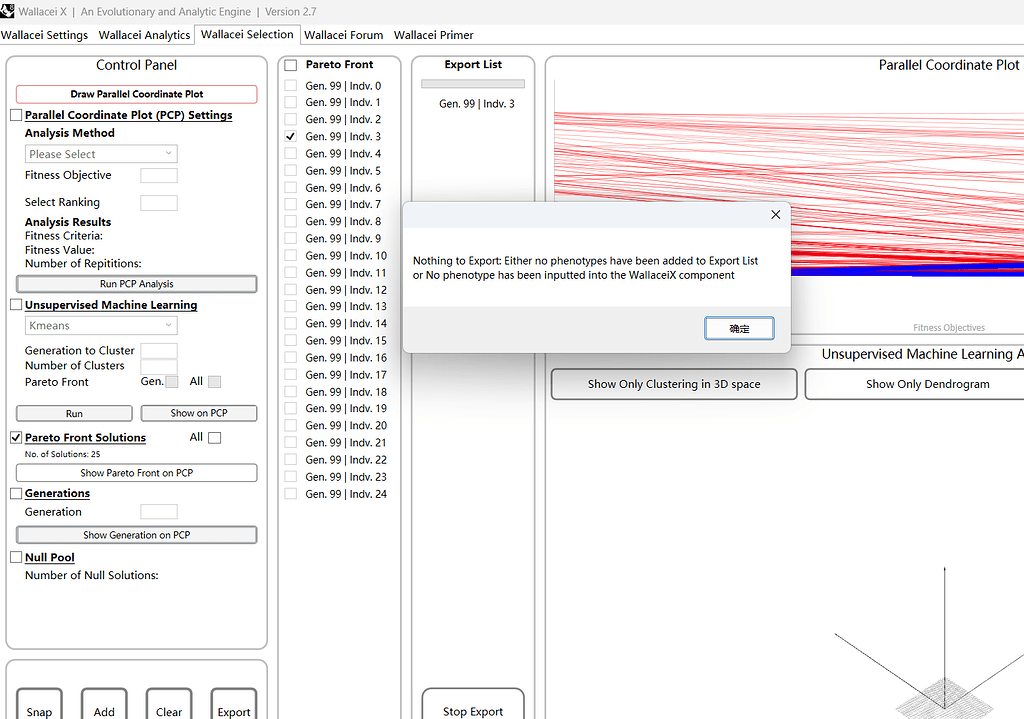Screen dimensions: 1024x719
Task: Toggle the Null Pool checkbox
Action: point(16,557)
